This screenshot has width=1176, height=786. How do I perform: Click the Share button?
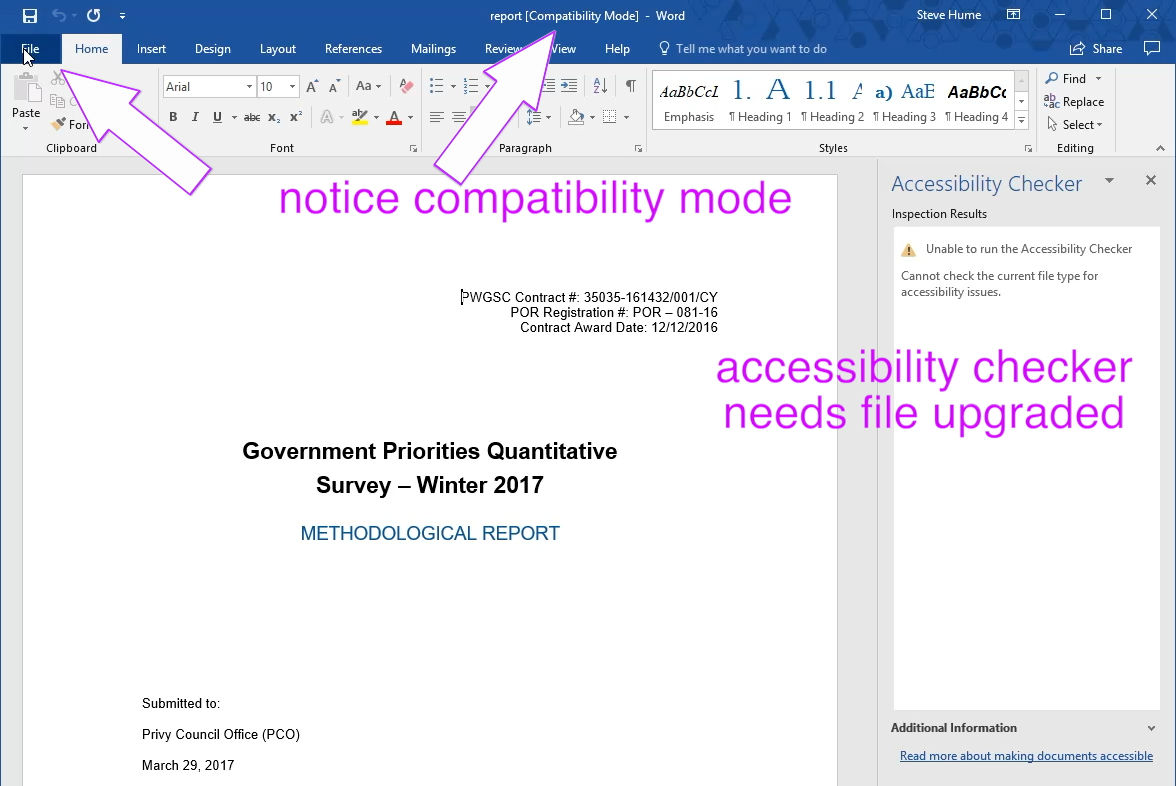click(x=1096, y=49)
